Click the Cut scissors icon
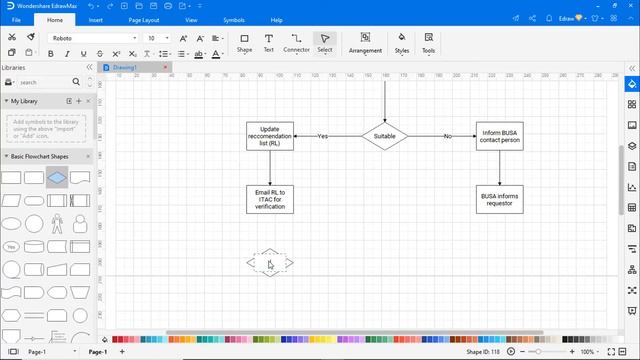This screenshot has height=360, width=640. click(12, 37)
